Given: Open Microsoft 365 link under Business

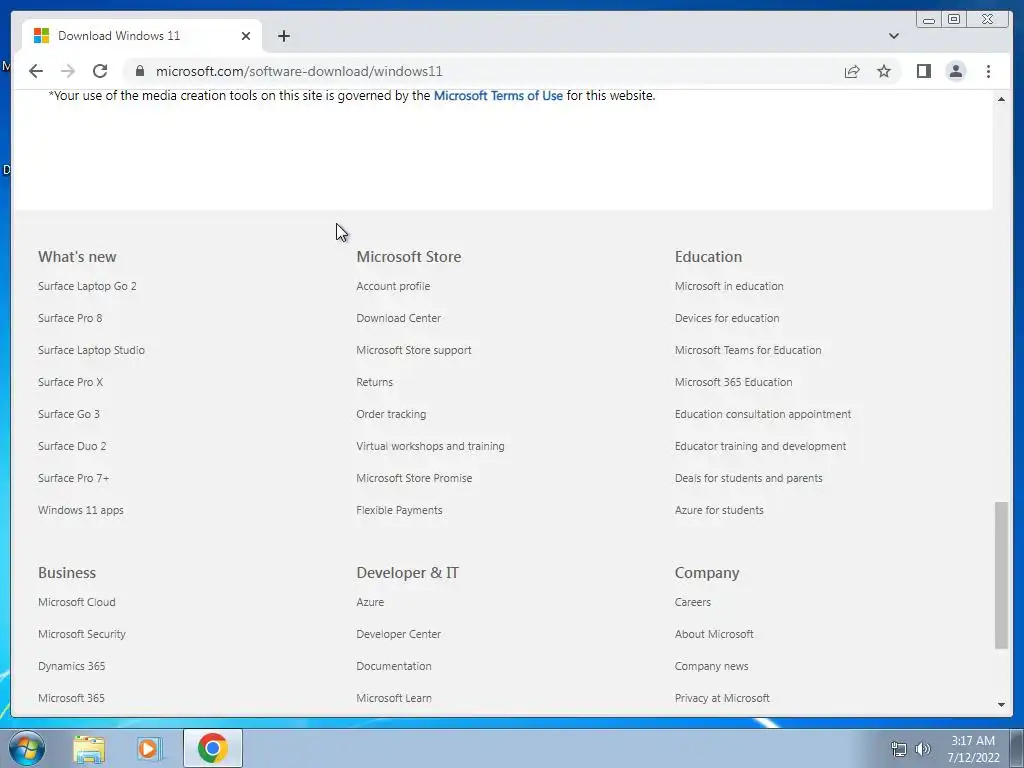Looking at the screenshot, I should [71, 698].
